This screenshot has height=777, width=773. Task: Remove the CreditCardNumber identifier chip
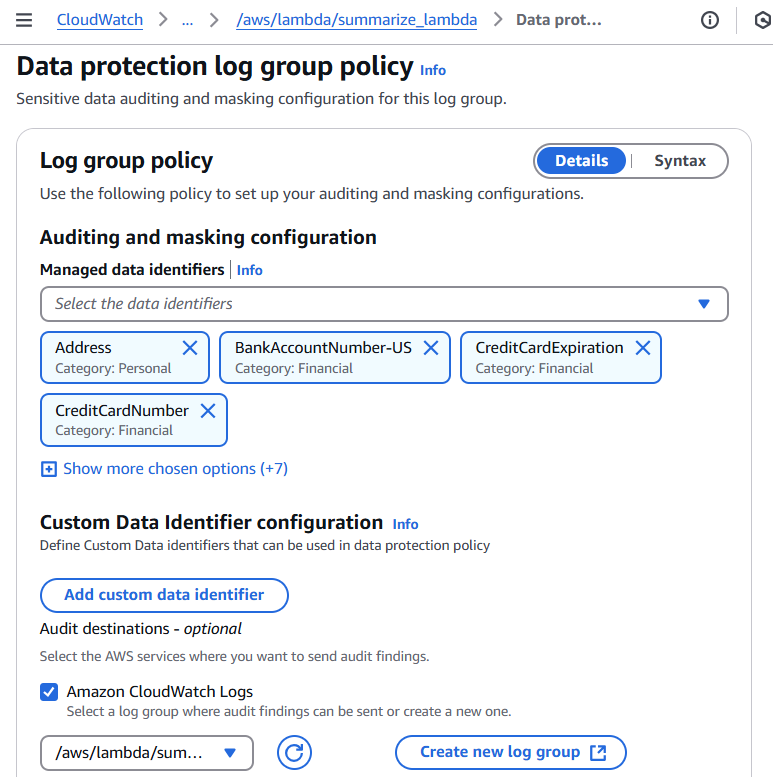coord(208,411)
